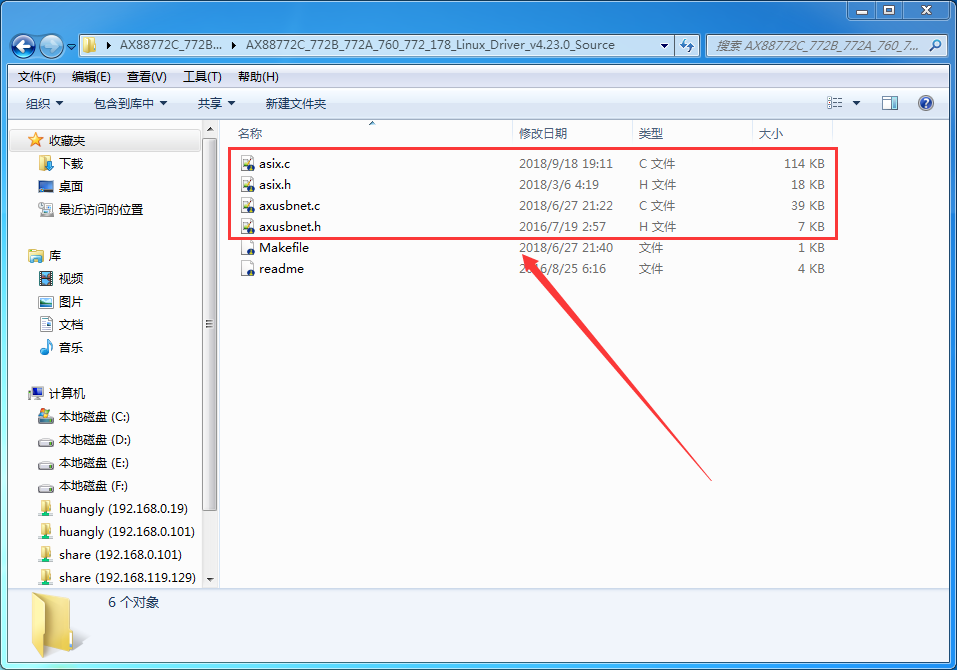Click the 新建文件夹 button
957x670 pixels.
tap(295, 103)
